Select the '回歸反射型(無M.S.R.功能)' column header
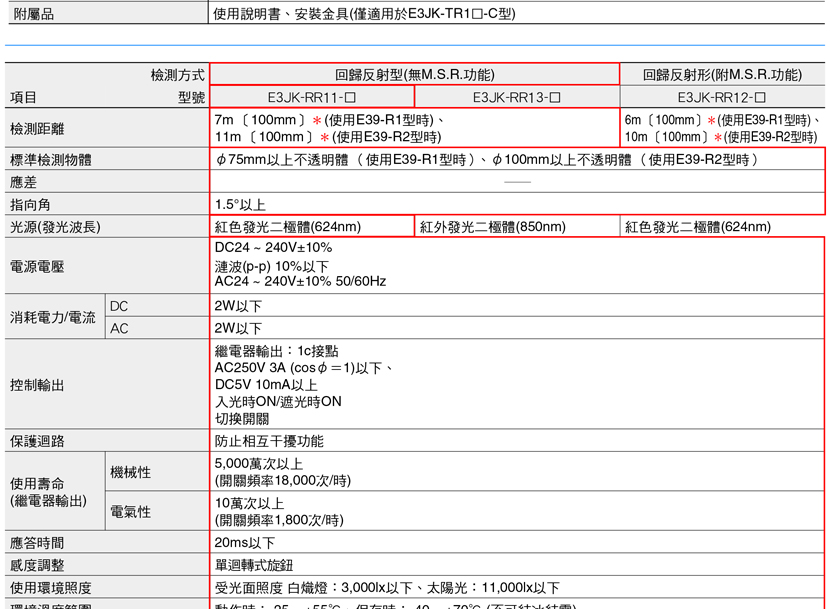 414,75
